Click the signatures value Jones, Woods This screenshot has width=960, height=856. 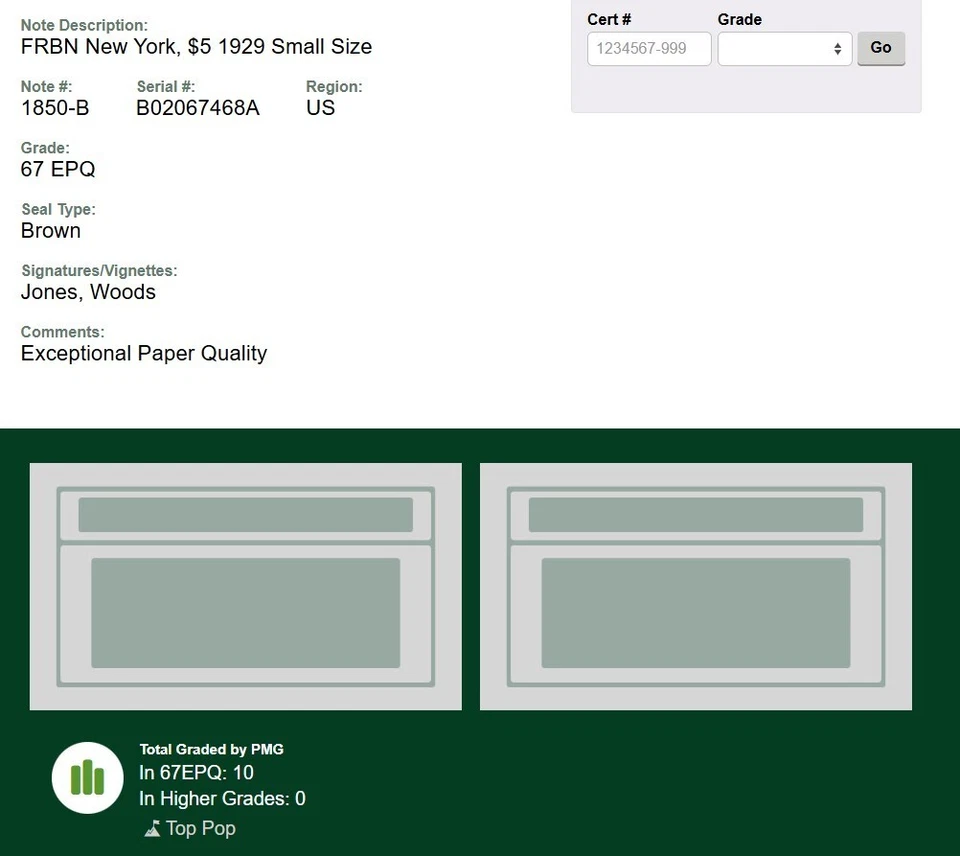coord(88,292)
